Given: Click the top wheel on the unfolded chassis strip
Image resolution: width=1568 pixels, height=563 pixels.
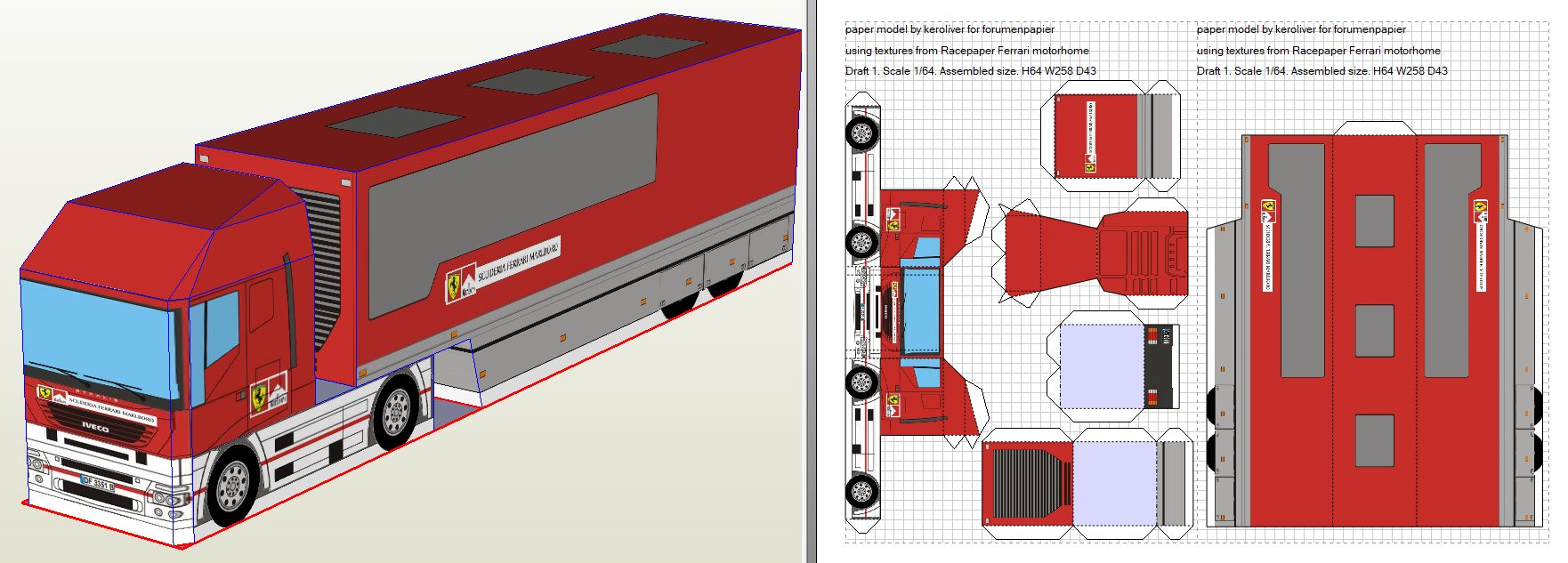Looking at the screenshot, I should click(861, 133).
